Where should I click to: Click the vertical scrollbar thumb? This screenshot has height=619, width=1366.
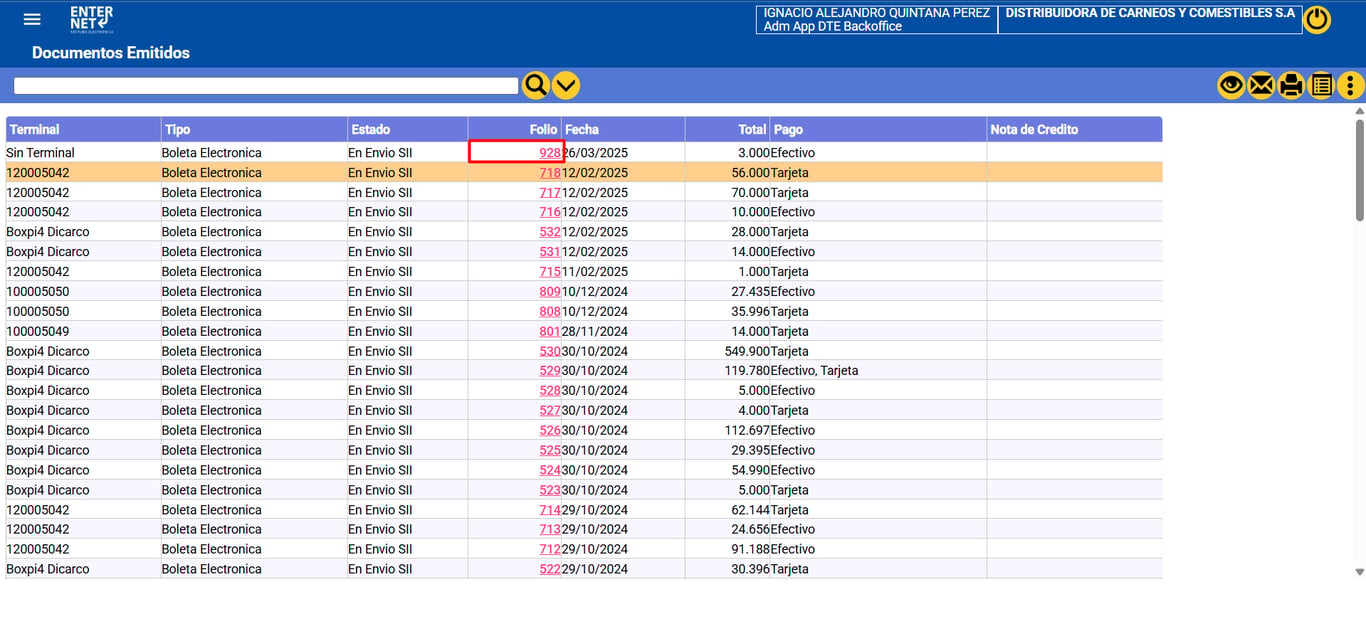pyautogui.click(x=1359, y=170)
